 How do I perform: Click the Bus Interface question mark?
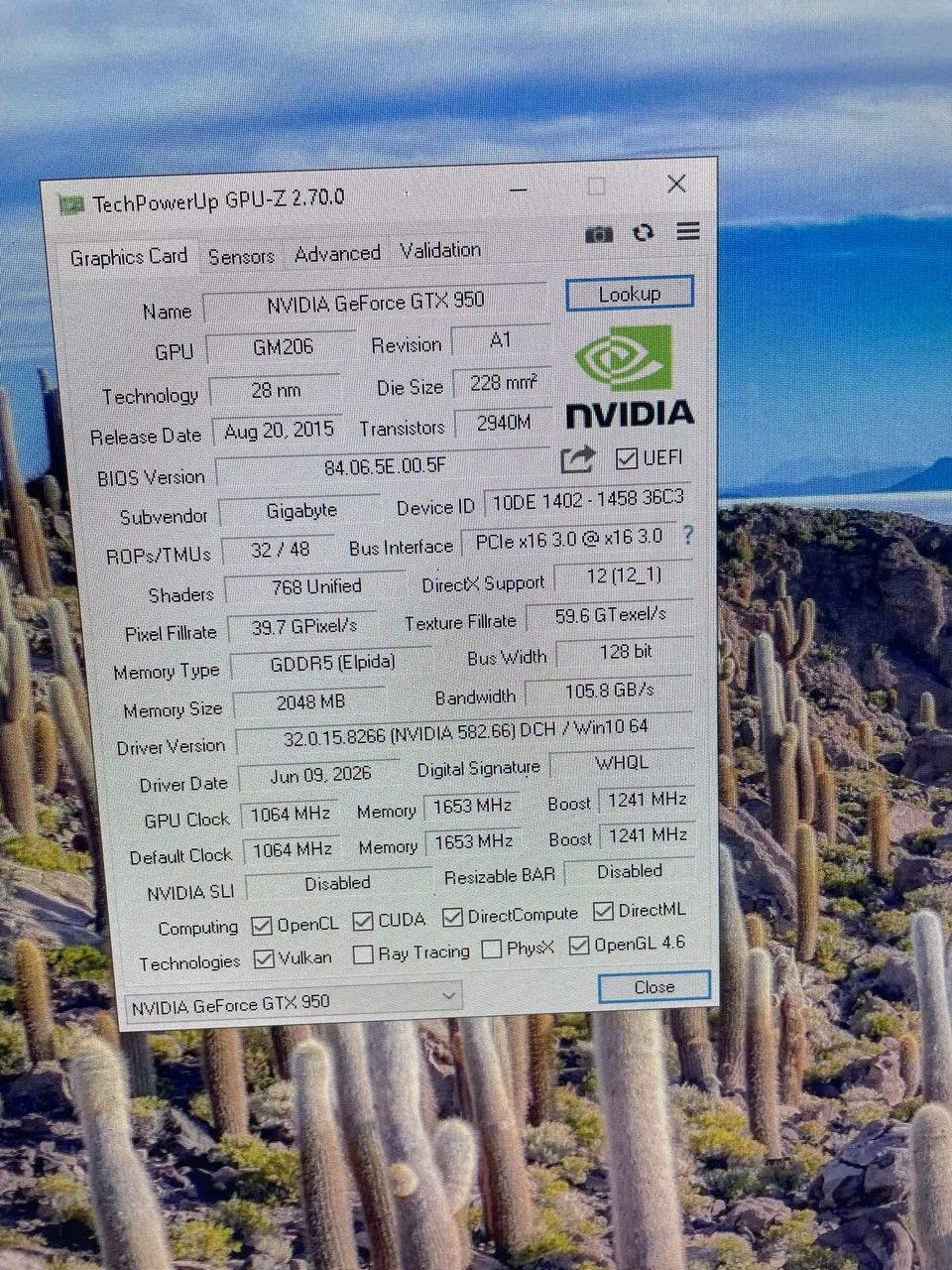click(688, 536)
